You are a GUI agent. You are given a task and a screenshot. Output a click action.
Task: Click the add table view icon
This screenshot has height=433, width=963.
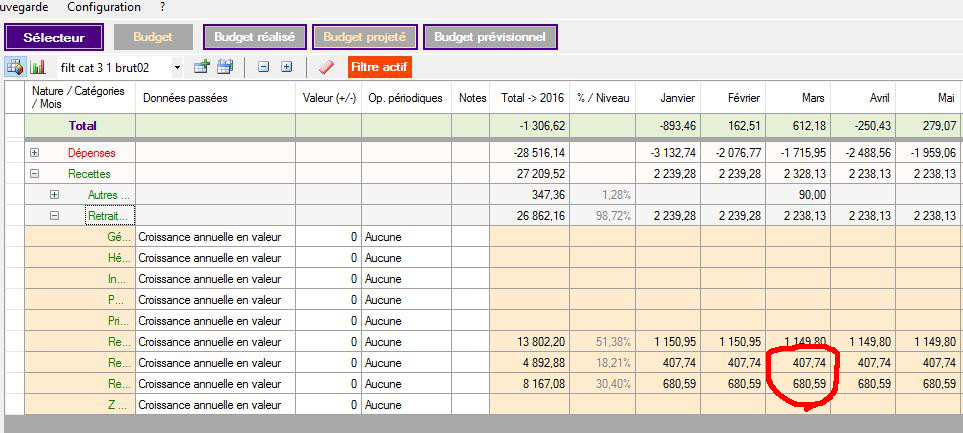[201, 67]
